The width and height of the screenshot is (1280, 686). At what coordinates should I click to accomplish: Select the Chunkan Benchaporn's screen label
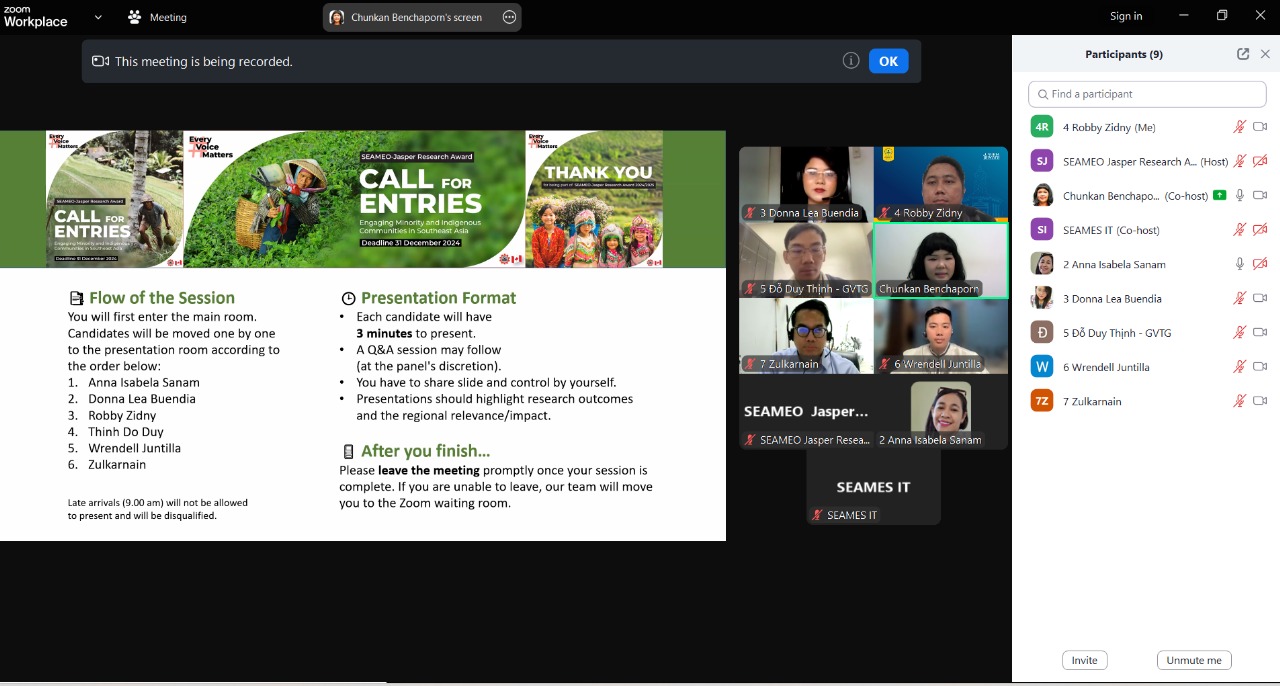(416, 17)
